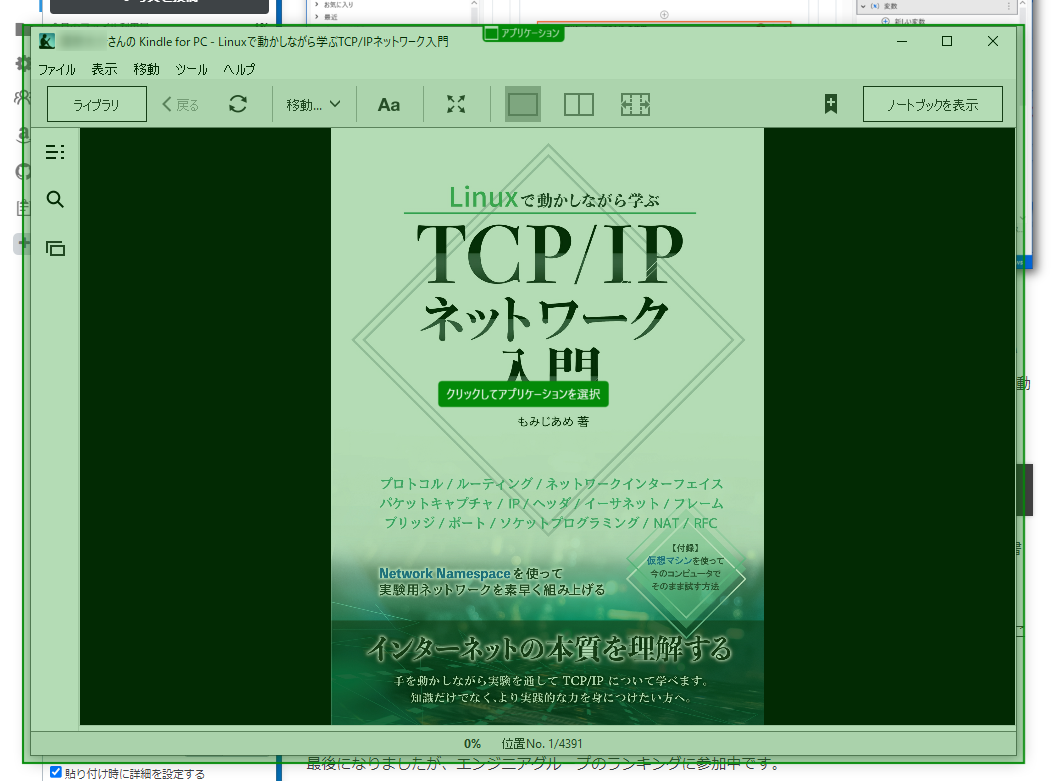Screen dimensions: 1053x781
Task: Maximize the Kindle window
Action: [x=947, y=42]
